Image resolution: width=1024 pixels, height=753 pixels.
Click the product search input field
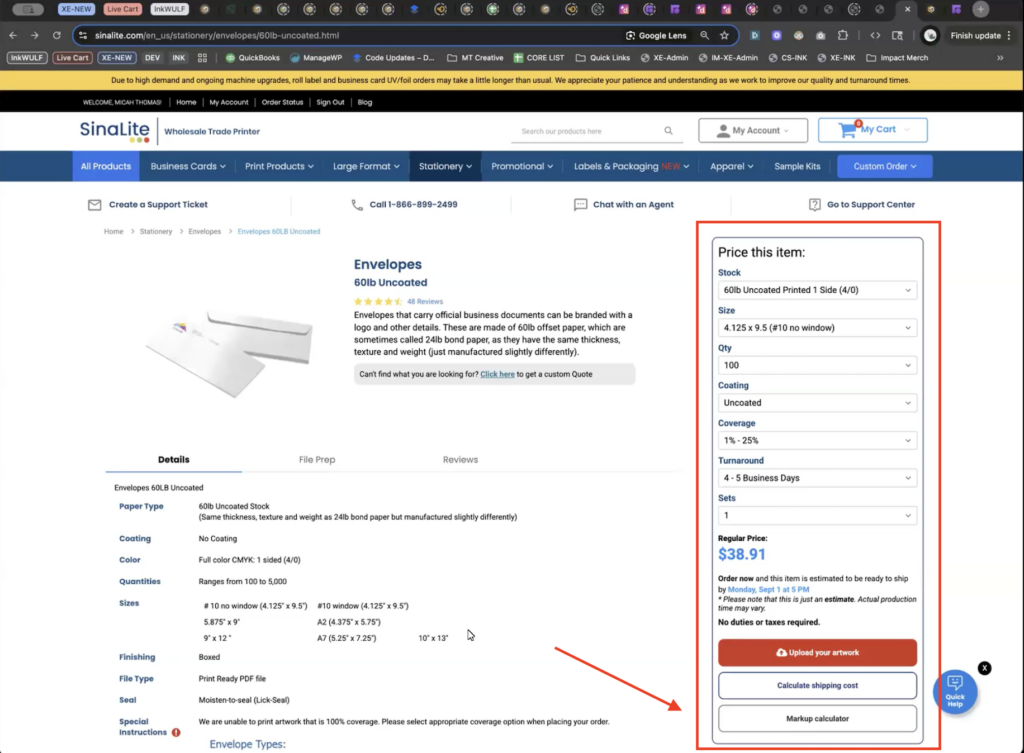click(588, 131)
